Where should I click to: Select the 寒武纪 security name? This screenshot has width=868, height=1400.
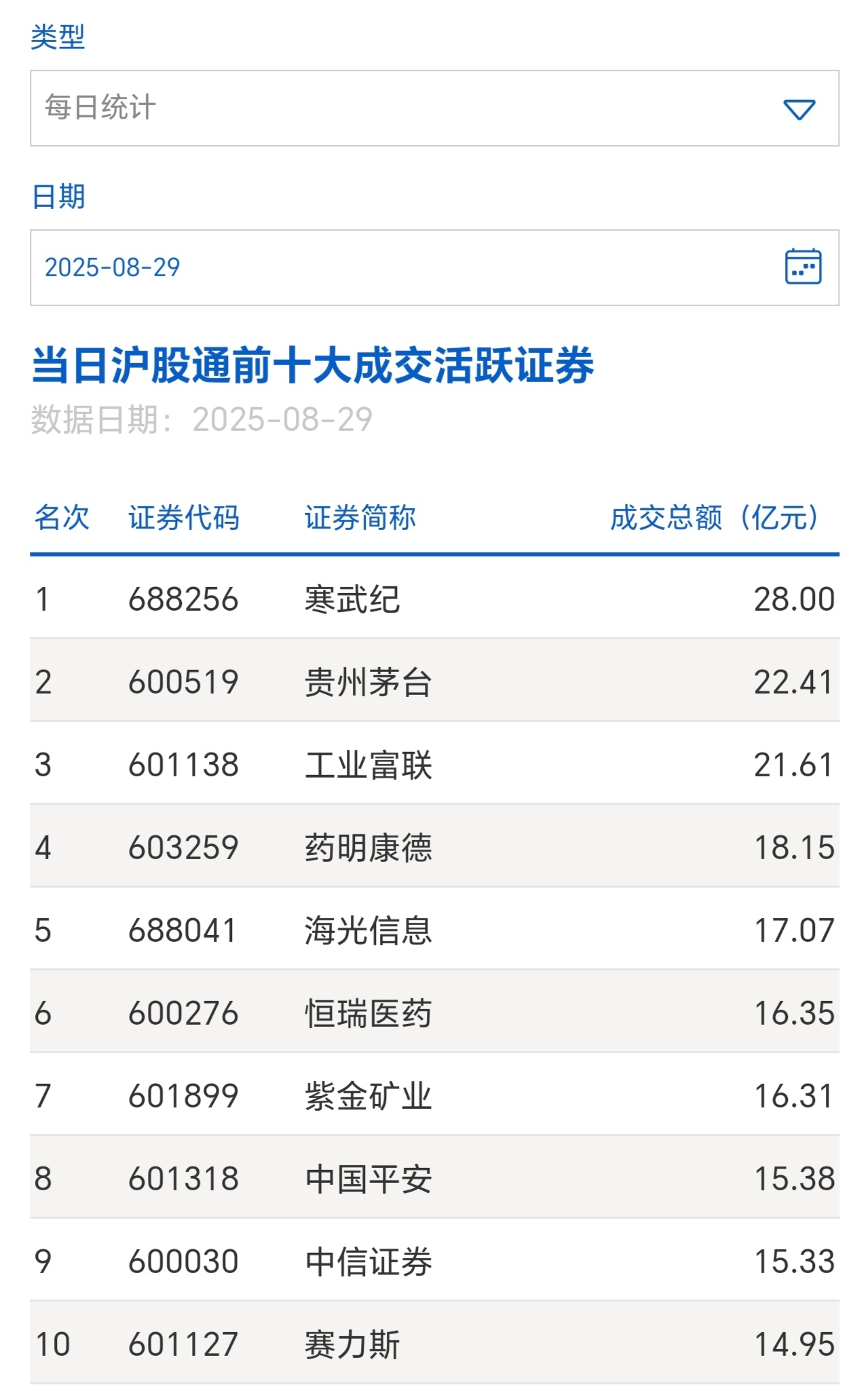pyautogui.click(x=352, y=600)
